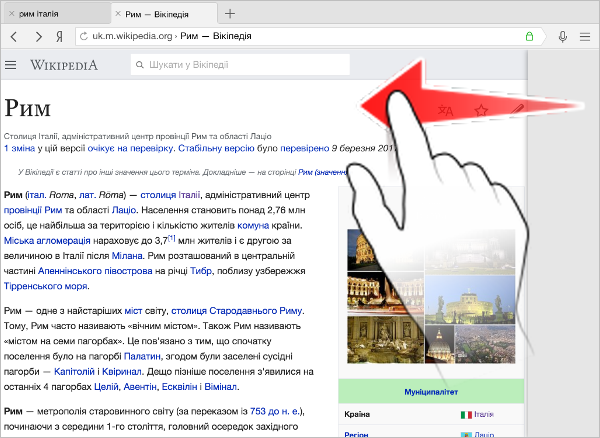Screen dimensions: 600x438
Task: Open 'Тірренського моря' link
Action: (x=46, y=286)
